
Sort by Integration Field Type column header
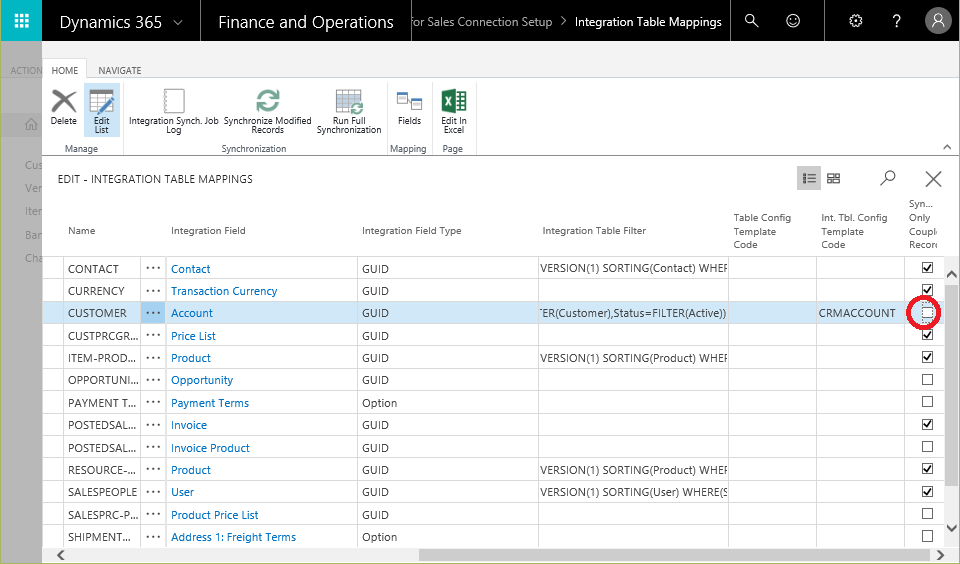(x=411, y=230)
